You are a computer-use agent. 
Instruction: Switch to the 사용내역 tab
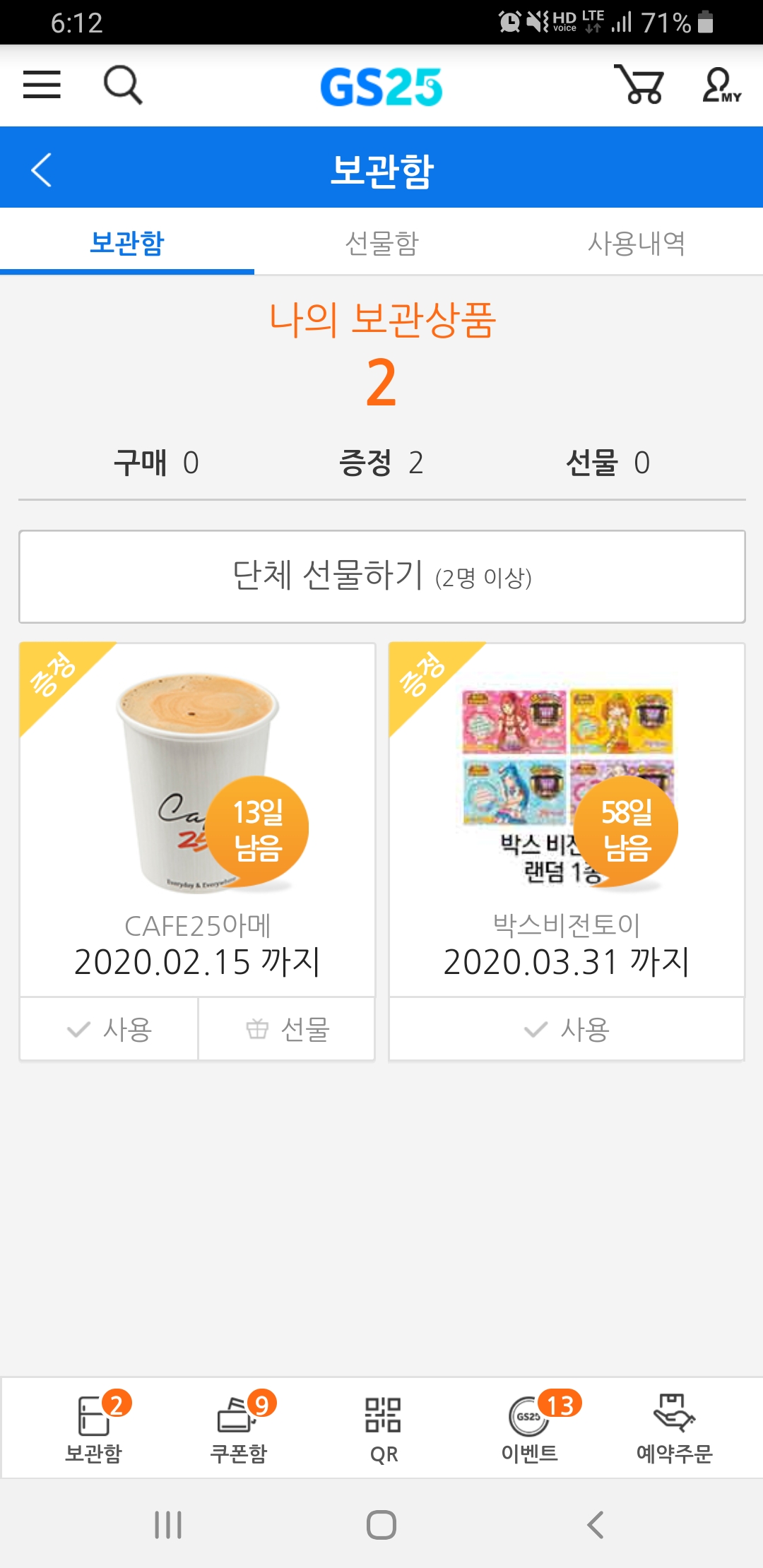pyautogui.click(x=636, y=243)
